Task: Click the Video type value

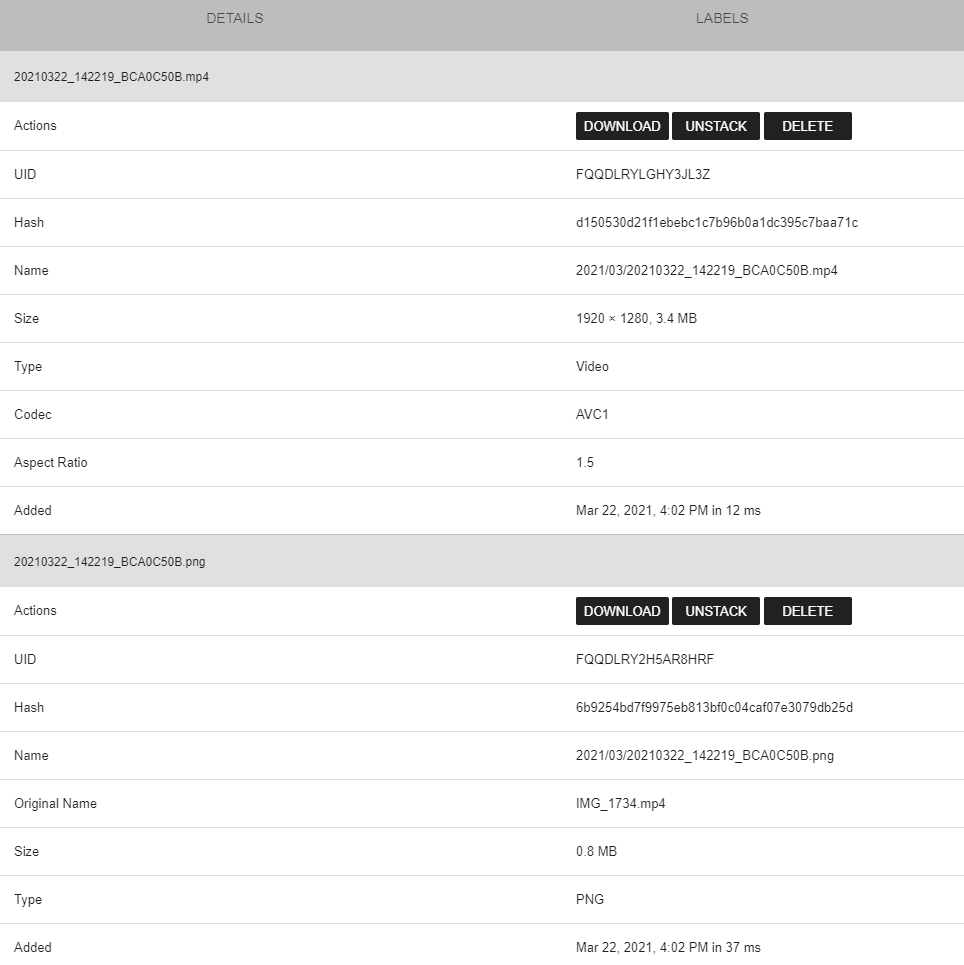Action: click(592, 367)
